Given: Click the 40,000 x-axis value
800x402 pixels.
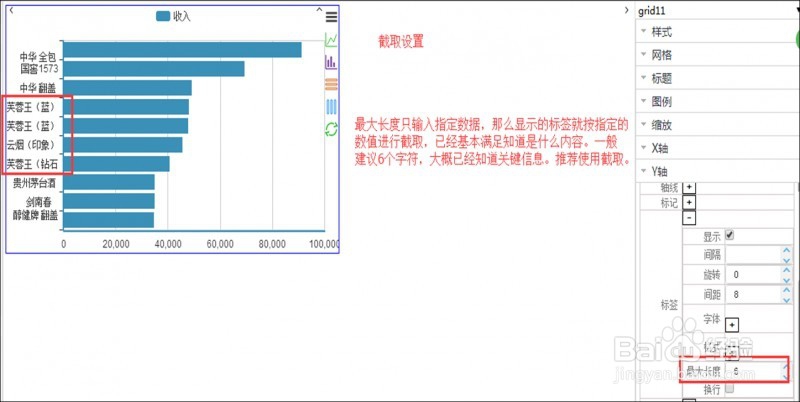Looking at the screenshot, I should [168, 244].
